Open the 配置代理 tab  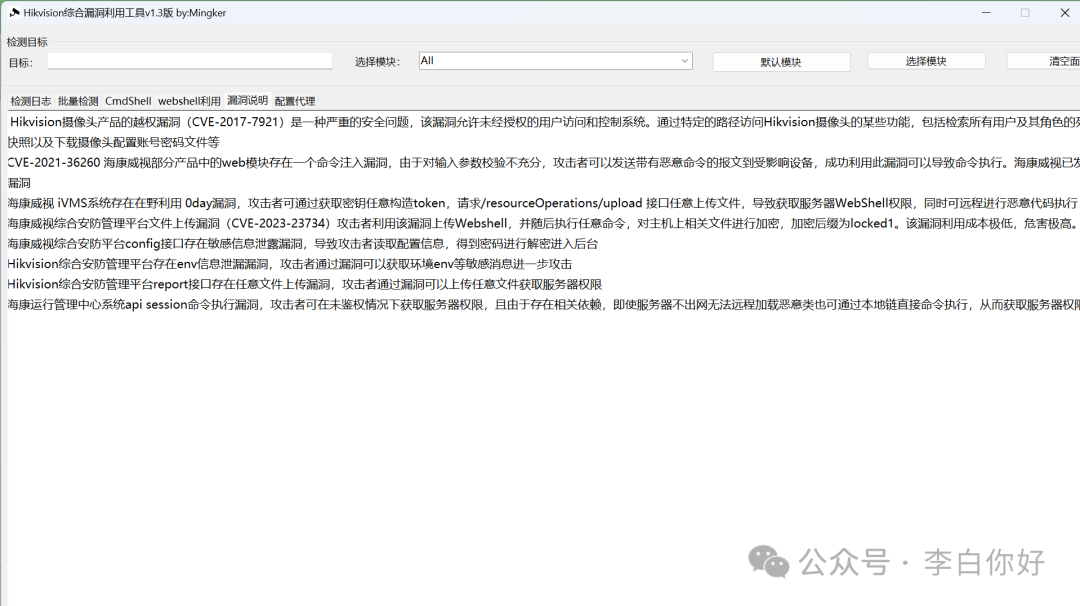[295, 101]
